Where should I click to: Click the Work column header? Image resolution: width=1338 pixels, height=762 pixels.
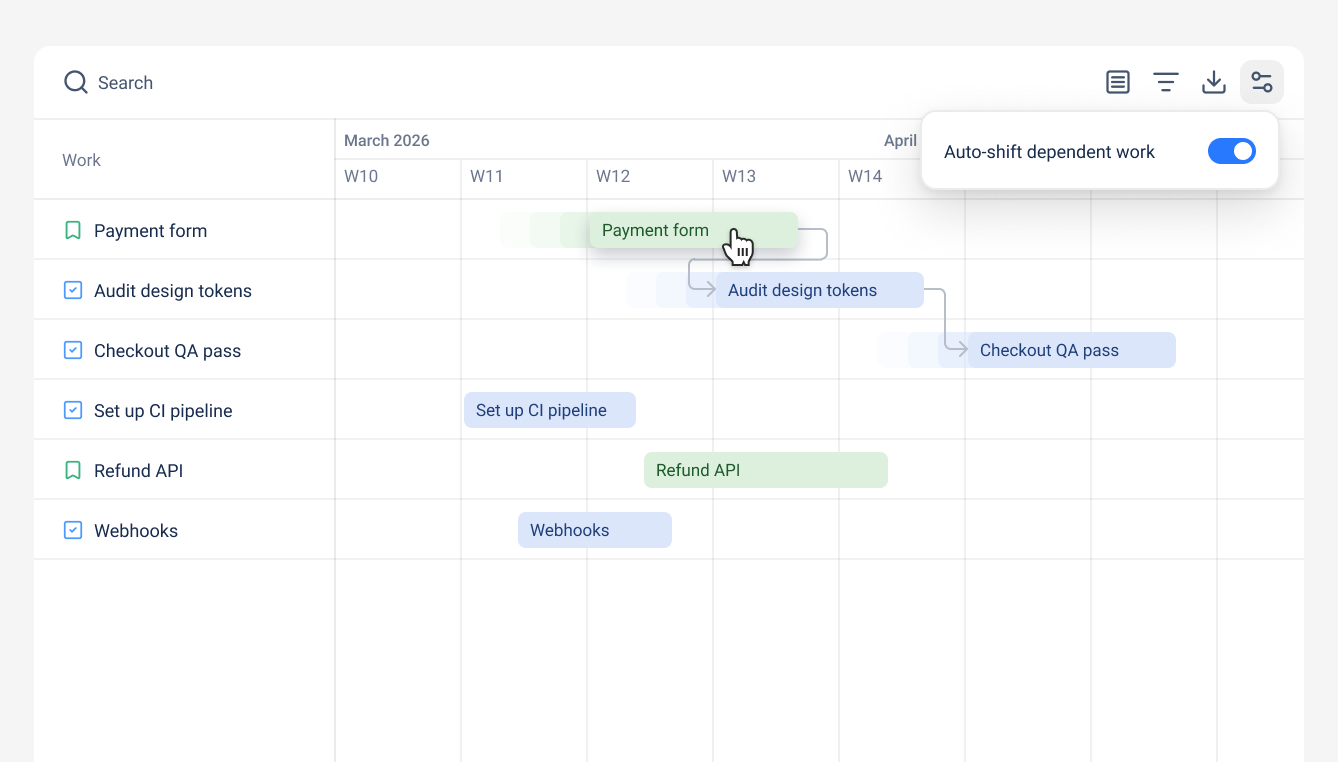tap(81, 160)
